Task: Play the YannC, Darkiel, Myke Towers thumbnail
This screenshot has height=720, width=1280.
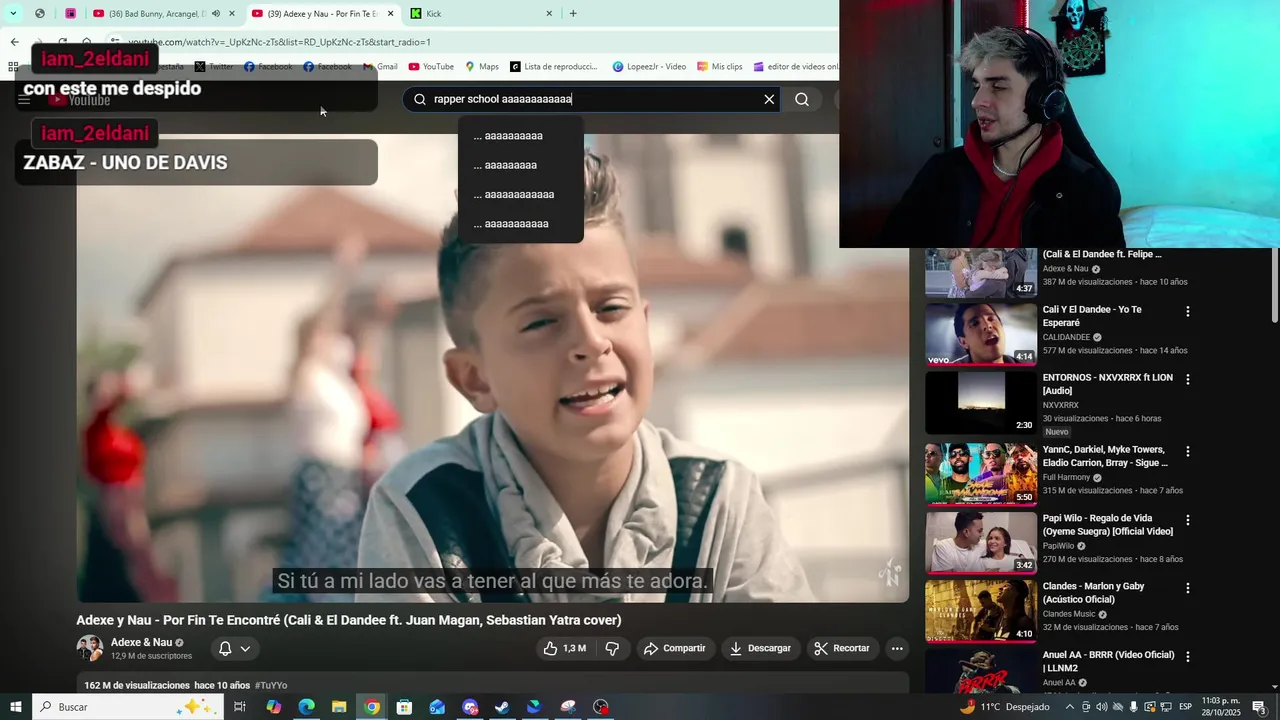Action: point(981,474)
